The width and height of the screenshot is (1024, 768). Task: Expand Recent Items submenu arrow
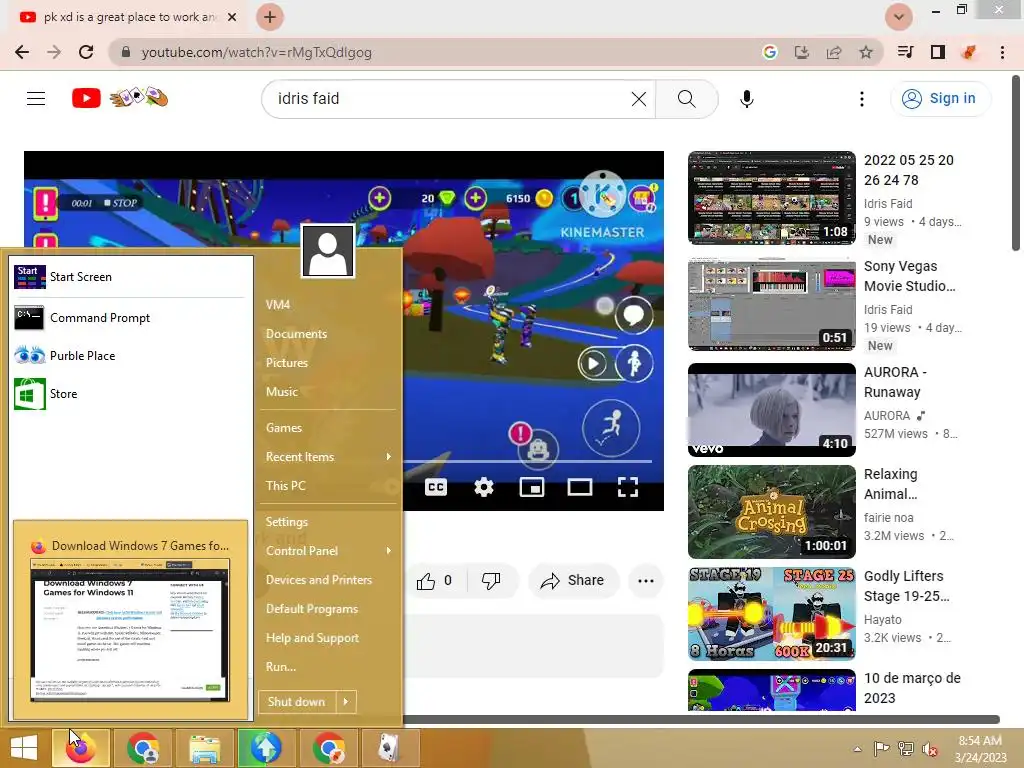[x=389, y=456]
